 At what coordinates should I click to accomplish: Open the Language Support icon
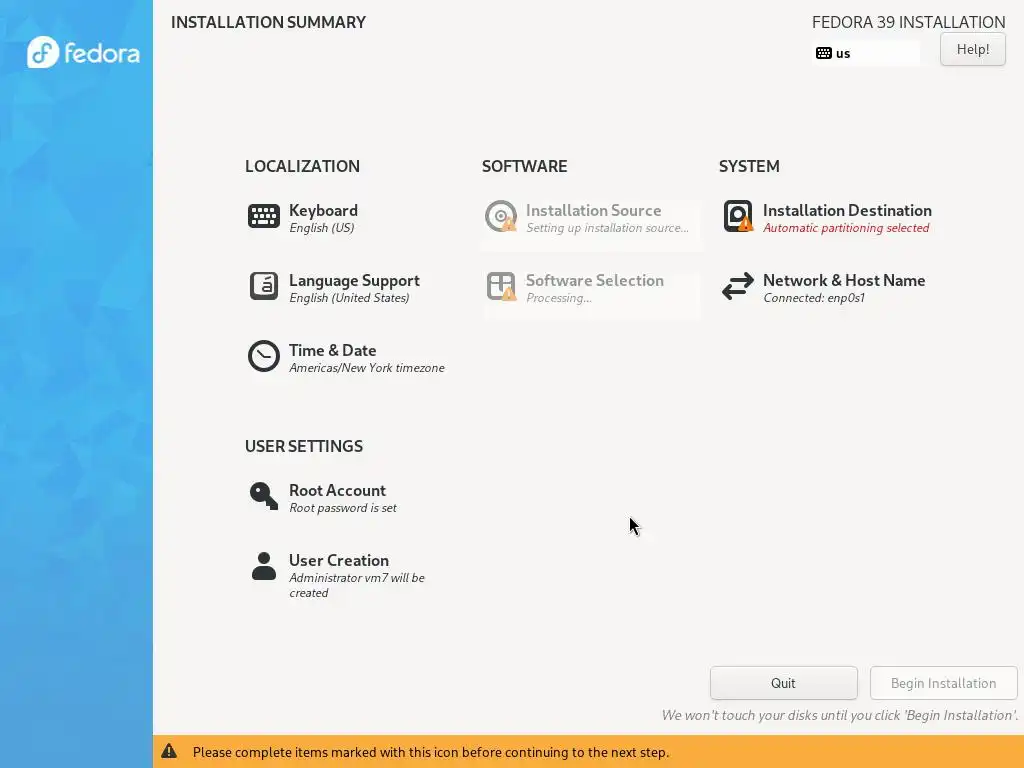click(x=264, y=286)
